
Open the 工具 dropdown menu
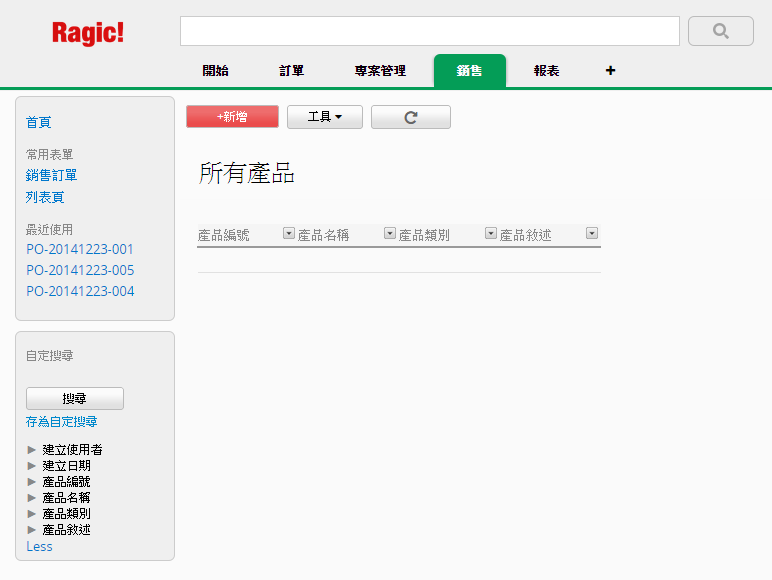324,117
